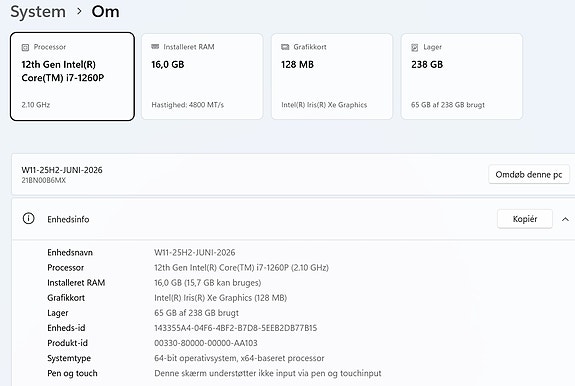Click the Grafikkort display icon
The image size is (575, 386).
[285, 47]
